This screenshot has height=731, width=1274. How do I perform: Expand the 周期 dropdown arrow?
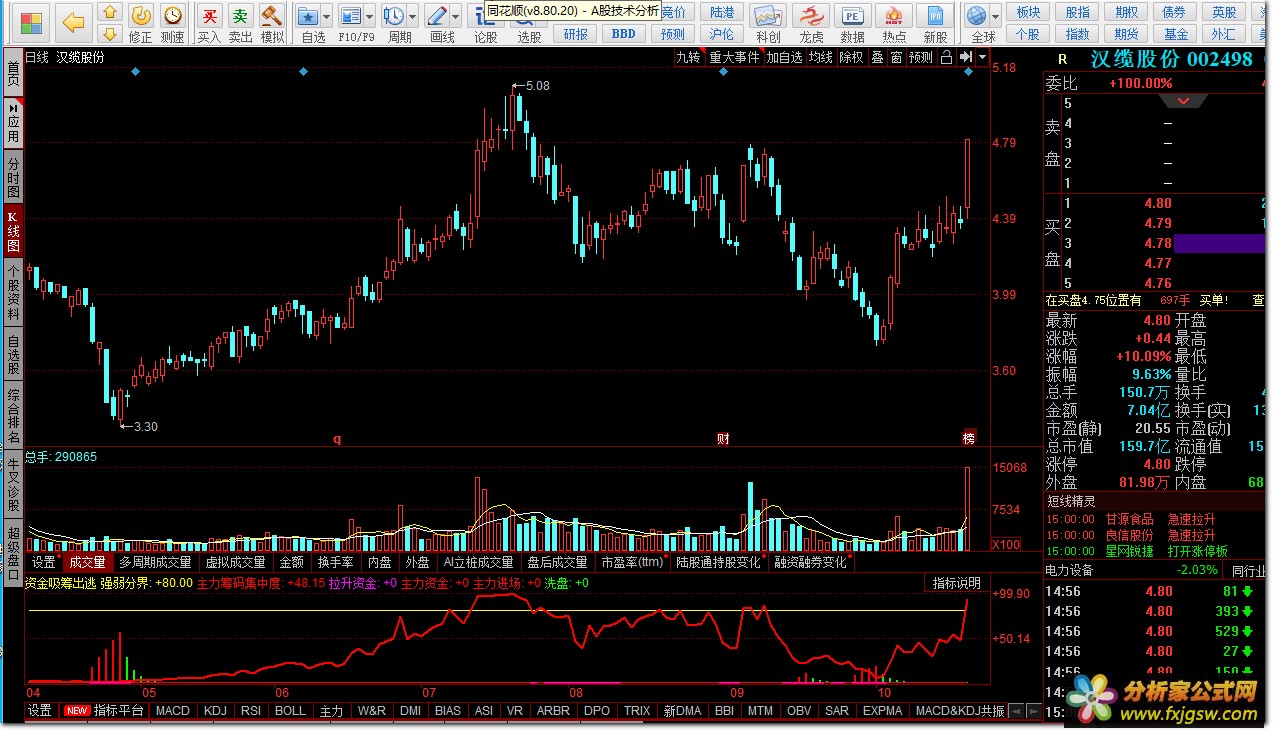(x=413, y=17)
